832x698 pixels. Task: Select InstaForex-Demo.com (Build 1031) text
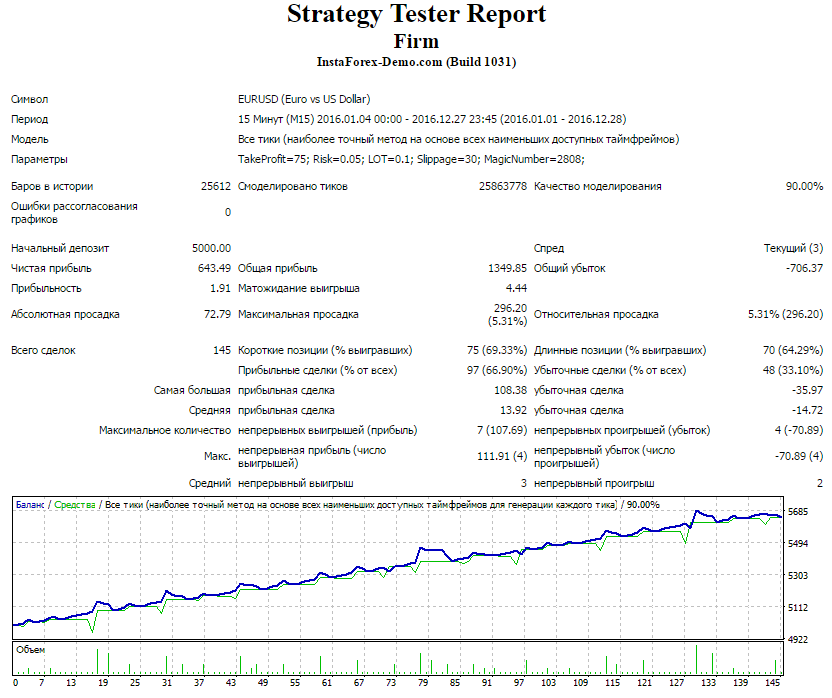[417, 62]
